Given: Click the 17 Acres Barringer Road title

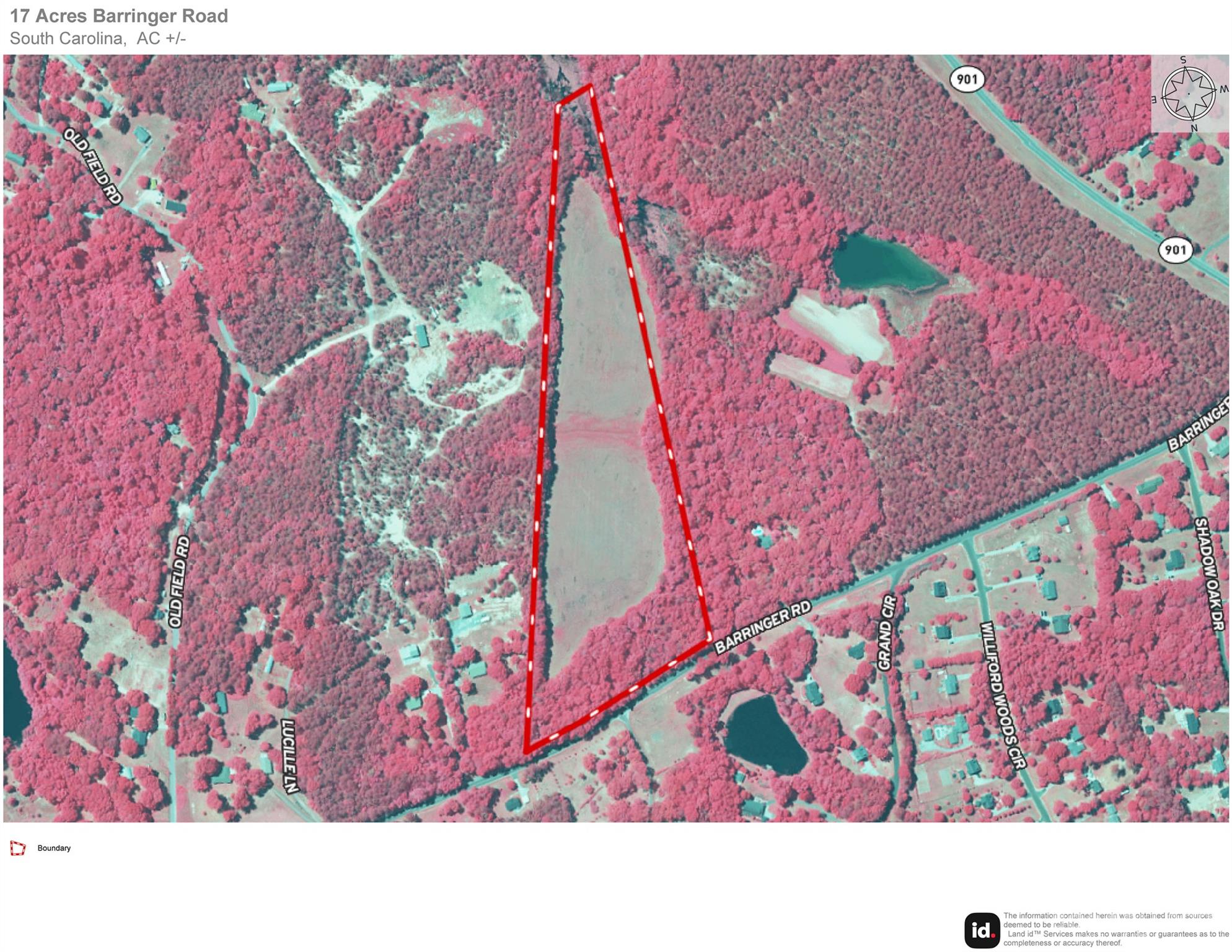Looking at the screenshot, I should pyautogui.click(x=119, y=15).
